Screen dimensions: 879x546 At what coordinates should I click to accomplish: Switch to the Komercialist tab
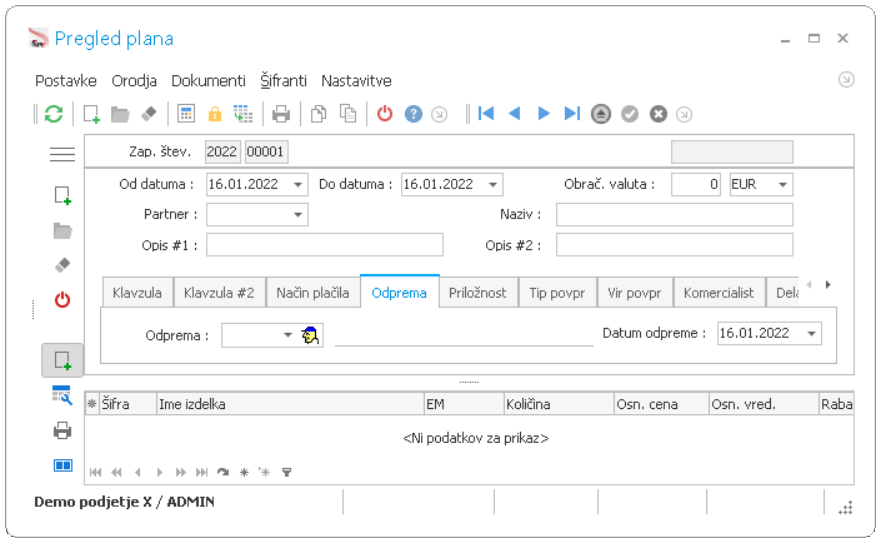coord(719,293)
